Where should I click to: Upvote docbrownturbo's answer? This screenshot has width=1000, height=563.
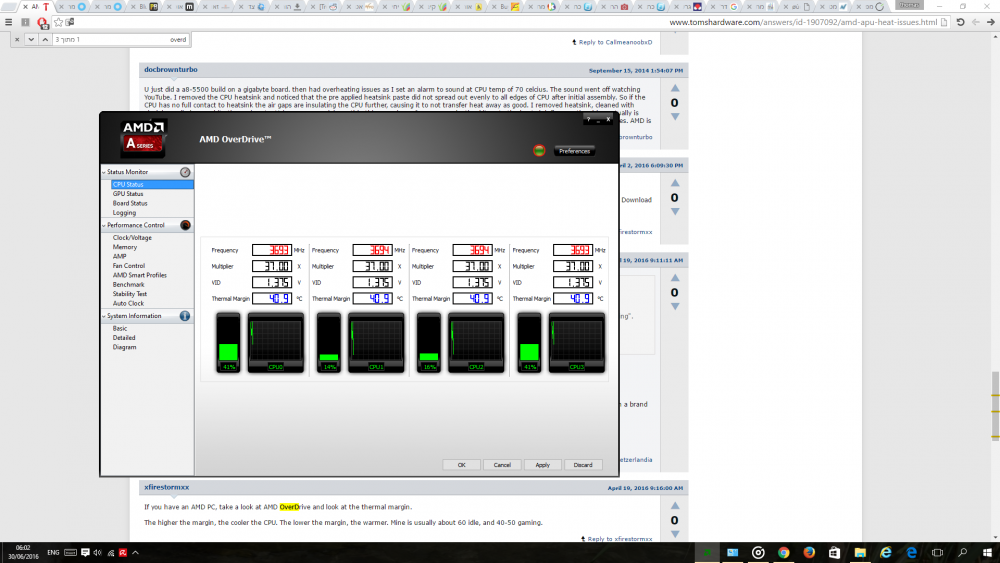(675, 88)
